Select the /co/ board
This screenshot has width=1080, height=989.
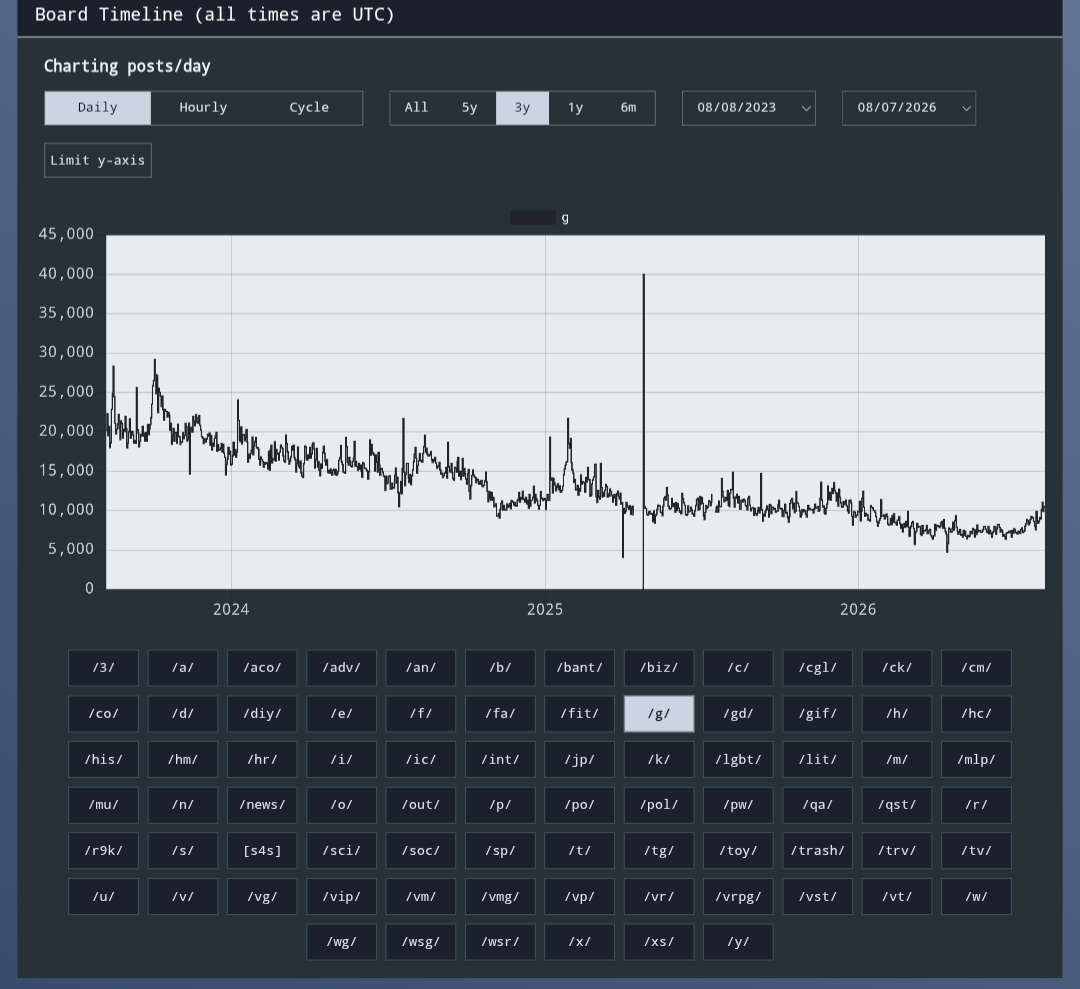point(103,714)
